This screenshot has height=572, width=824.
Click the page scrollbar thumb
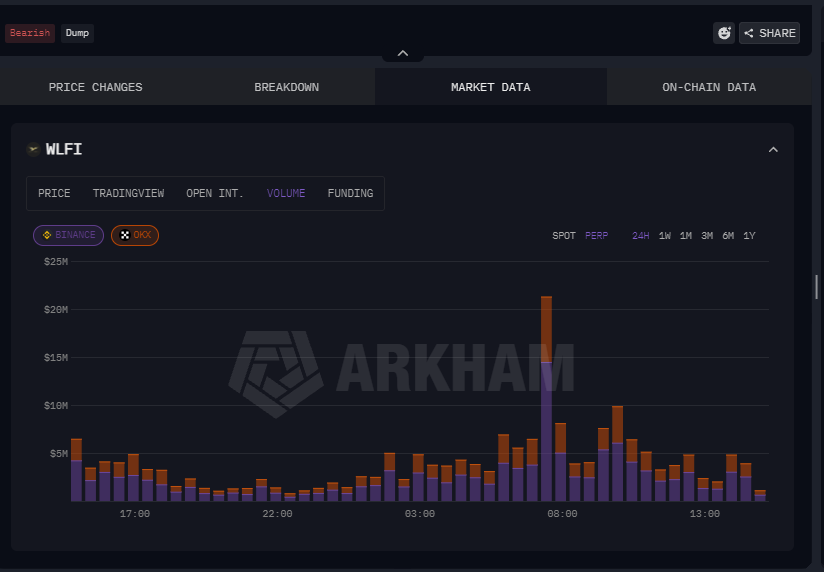point(816,287)
